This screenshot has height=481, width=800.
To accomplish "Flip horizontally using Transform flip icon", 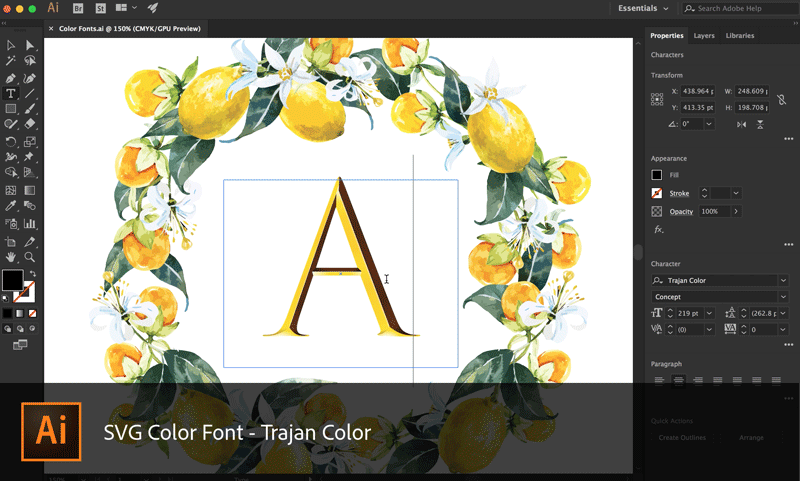I will 741,124.
